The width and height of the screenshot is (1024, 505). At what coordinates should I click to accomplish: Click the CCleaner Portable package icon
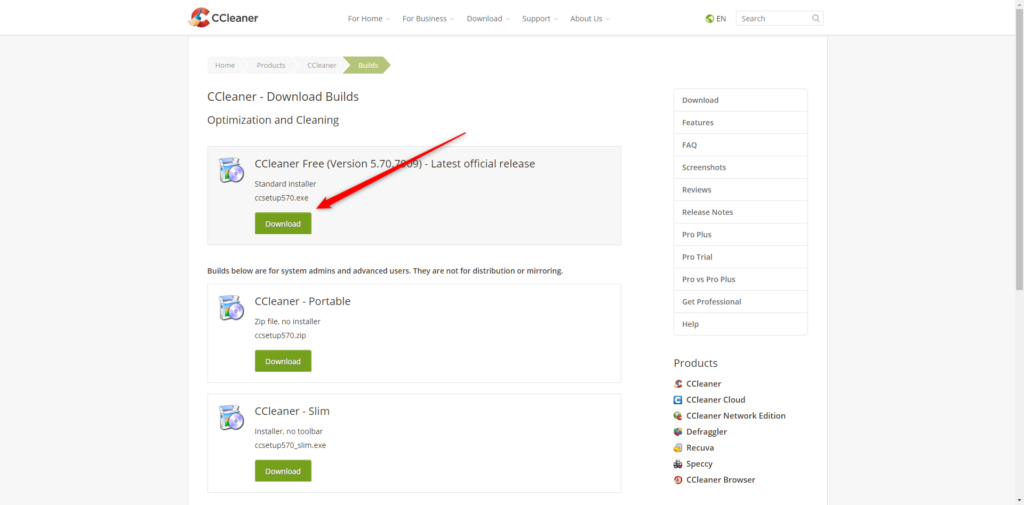[x=231, y=308]
